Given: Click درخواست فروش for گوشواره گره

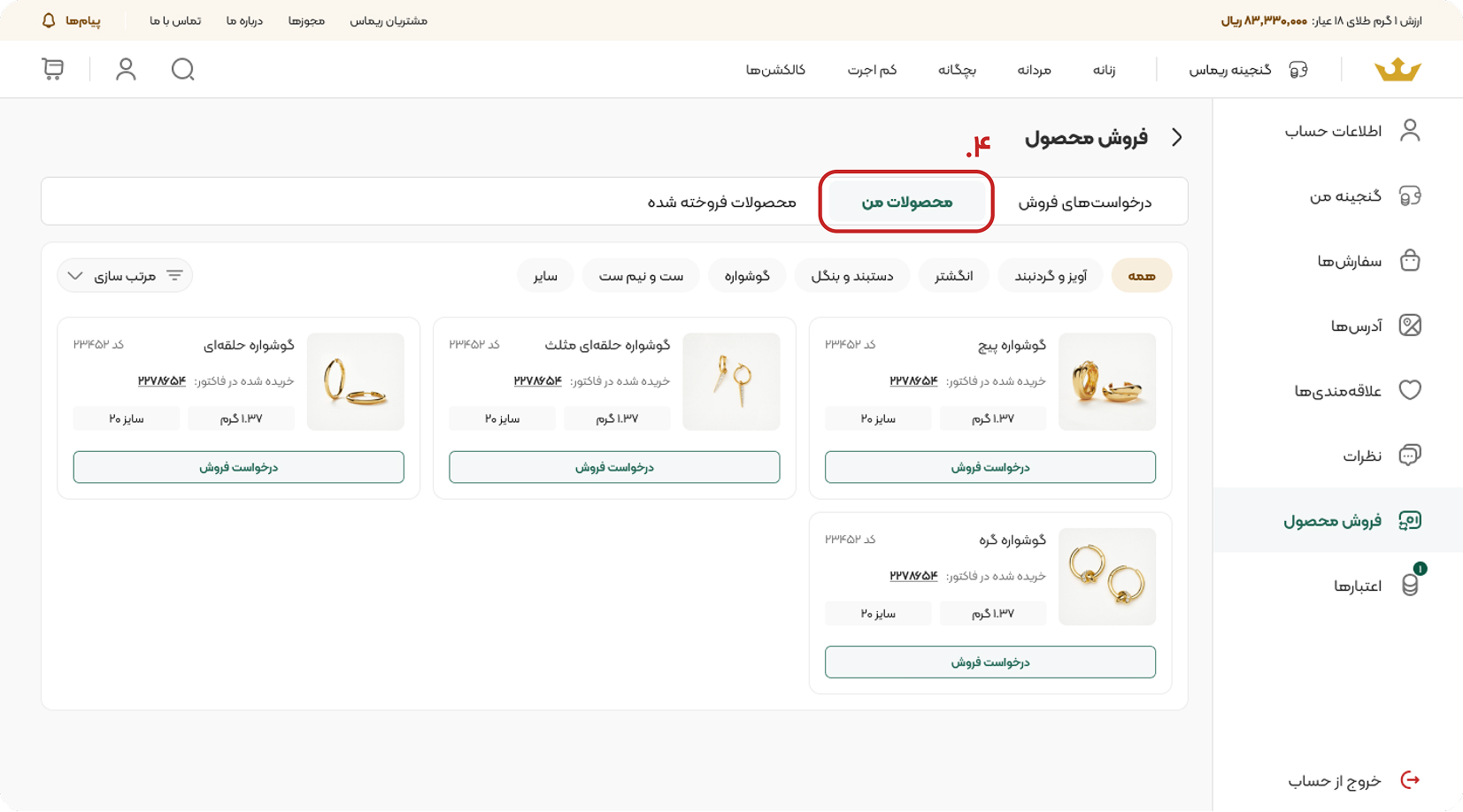Looking at the screenshot, I should [990, 662].
